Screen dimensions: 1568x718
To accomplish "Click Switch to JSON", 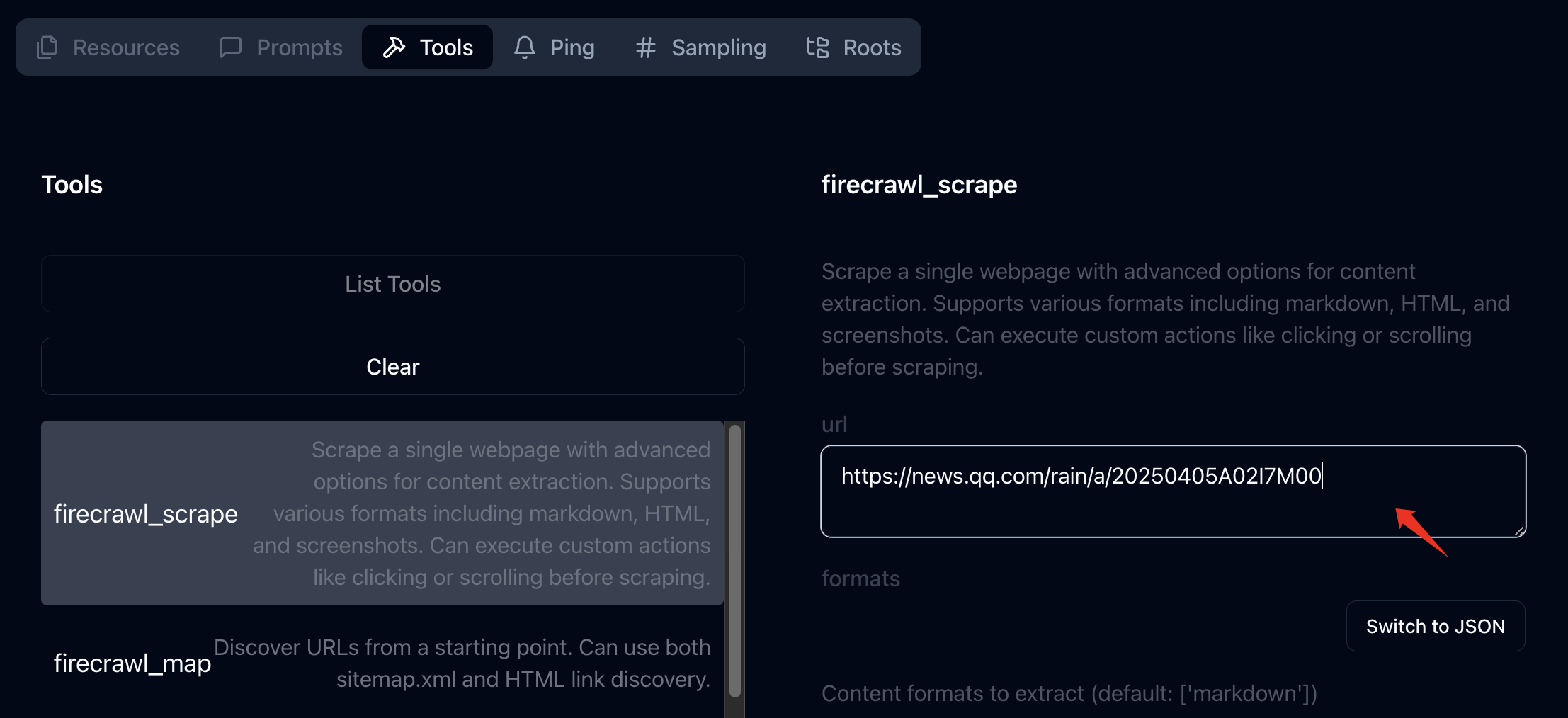I will tap(1435, 626).
